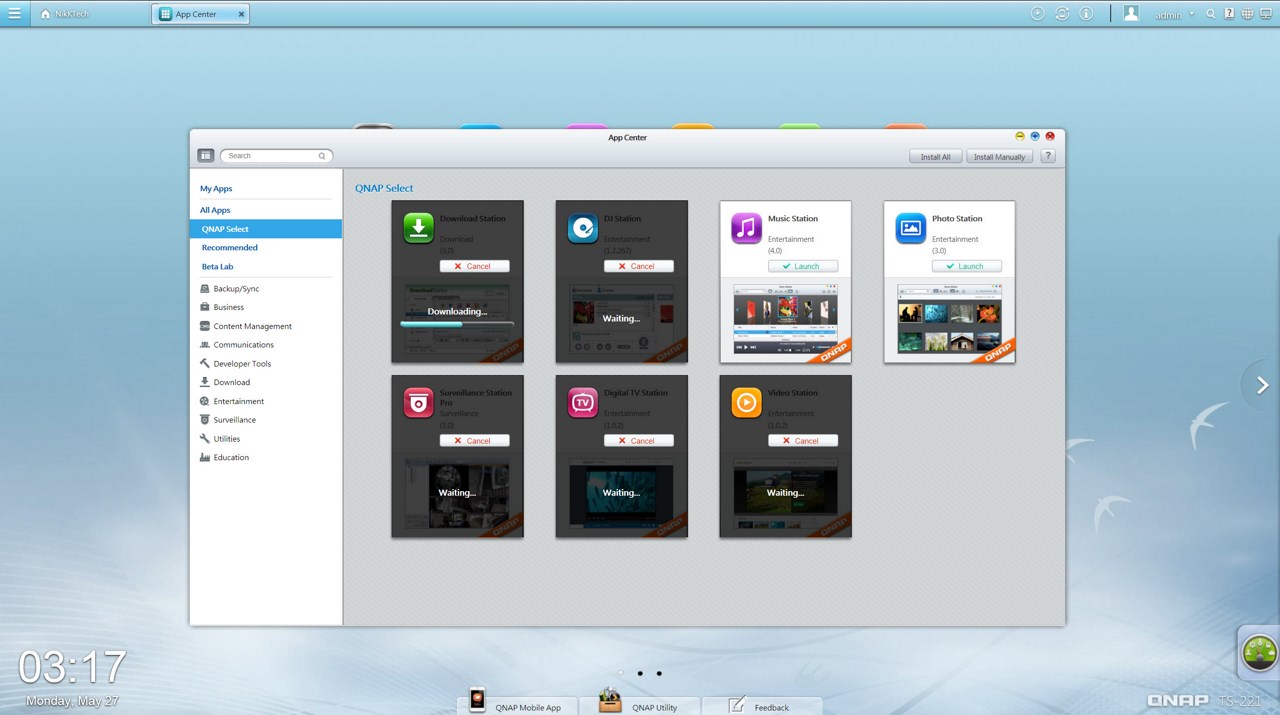
Task: Select Business category
Action: [x=229, y=307]
